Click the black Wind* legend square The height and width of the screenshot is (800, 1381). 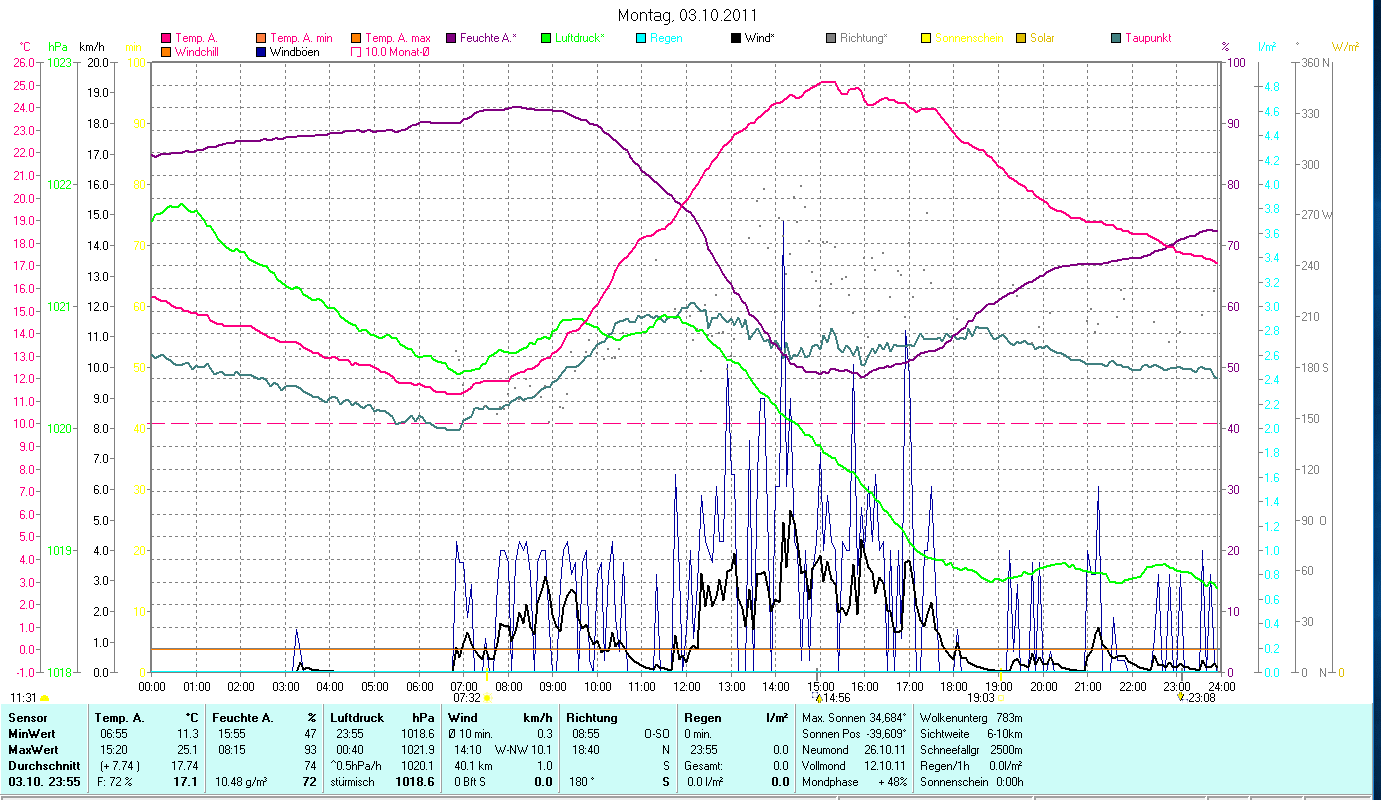[x=736, y=38]
